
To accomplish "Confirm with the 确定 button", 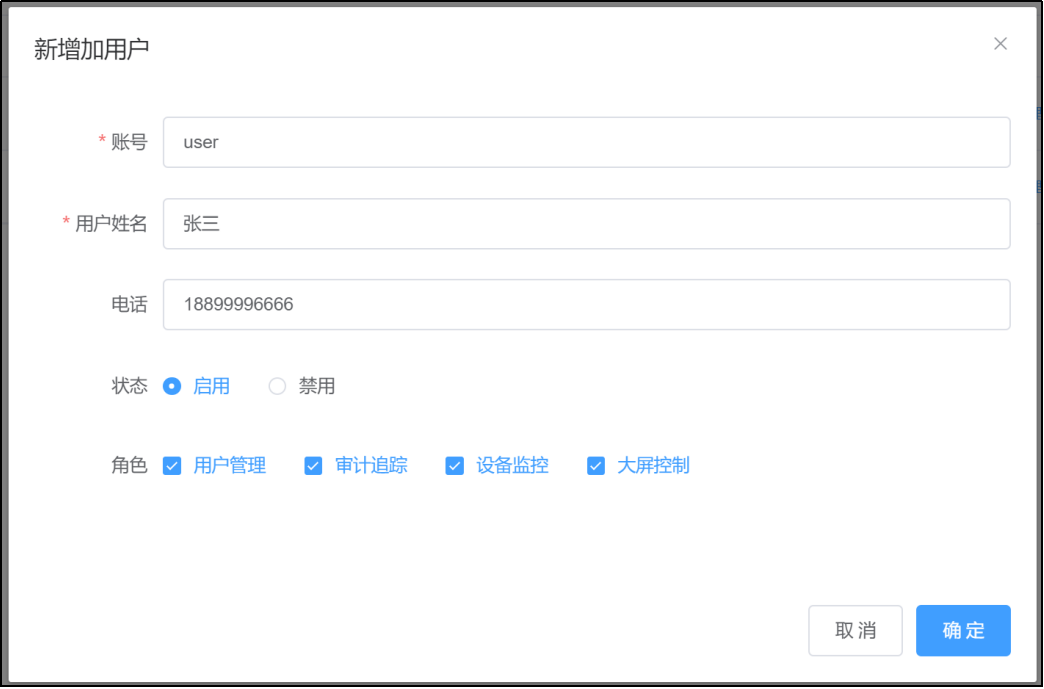I will pos(963,630).
